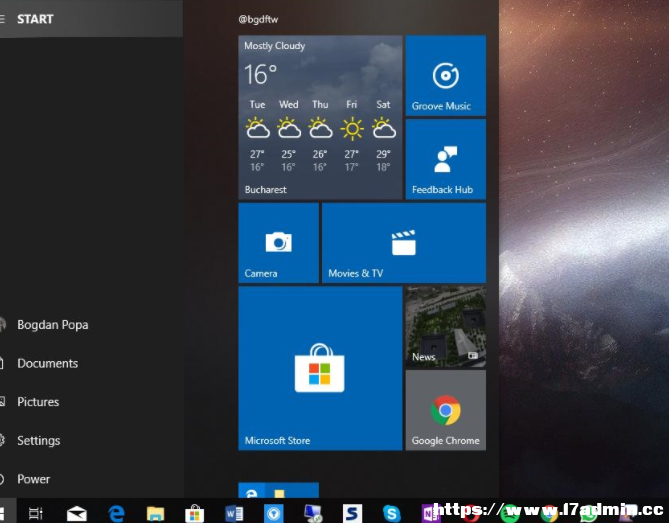Open Remote Desktop icon in taskbar
The image size is (669, 523).
point(313,514)
